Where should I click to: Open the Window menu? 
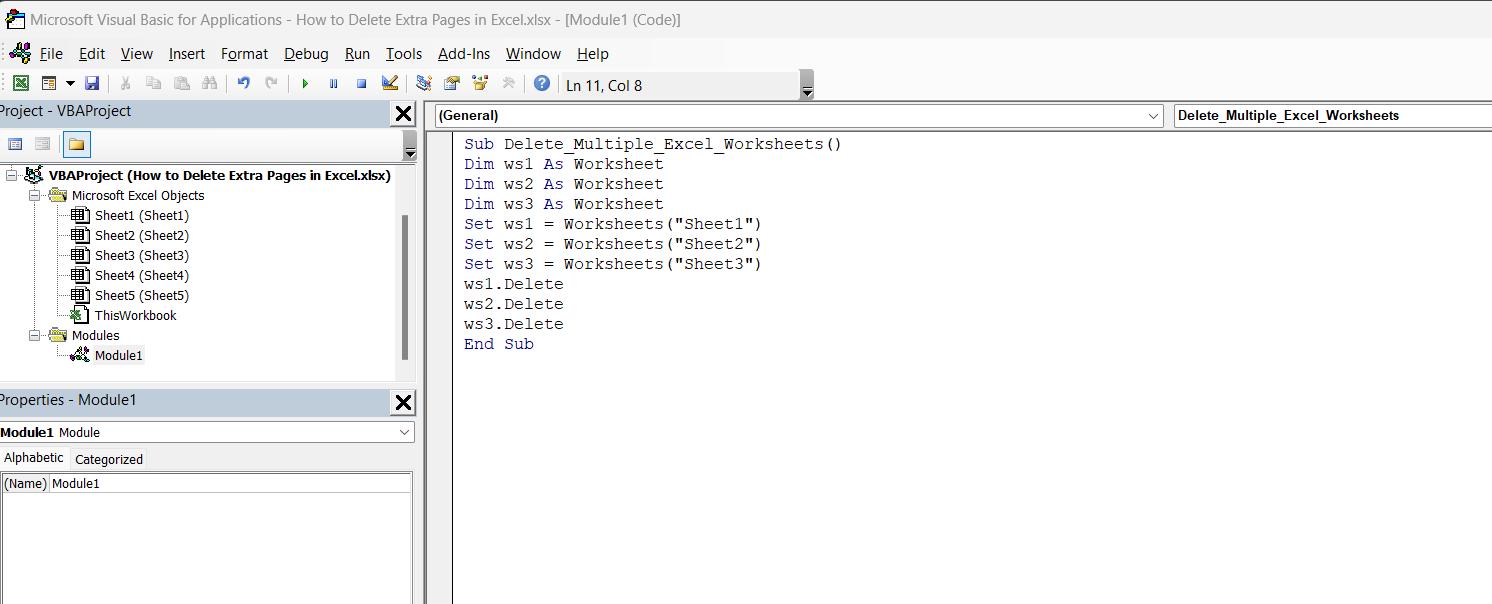coord(533,54)
